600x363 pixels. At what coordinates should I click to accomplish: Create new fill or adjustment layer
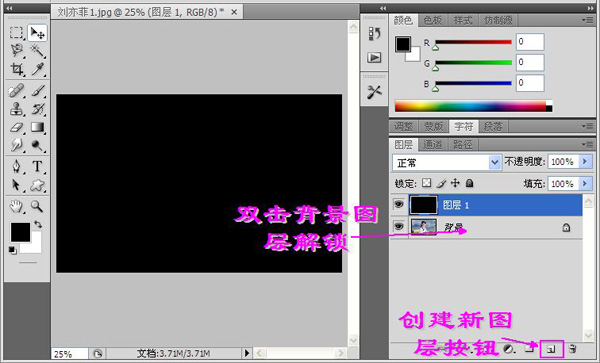pos(509,348)
